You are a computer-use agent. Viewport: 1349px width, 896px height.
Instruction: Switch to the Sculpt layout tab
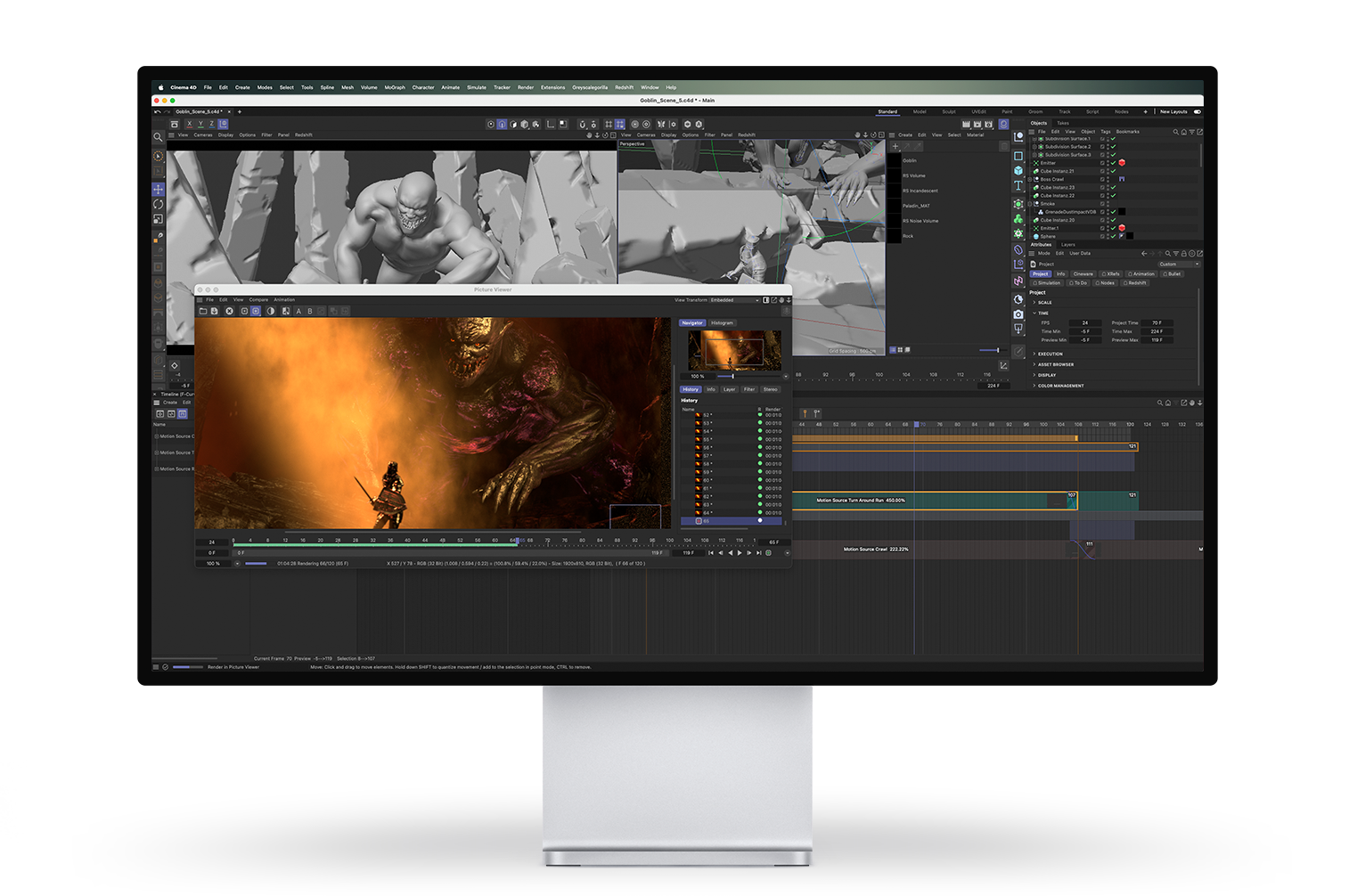(x=949, y=112)
